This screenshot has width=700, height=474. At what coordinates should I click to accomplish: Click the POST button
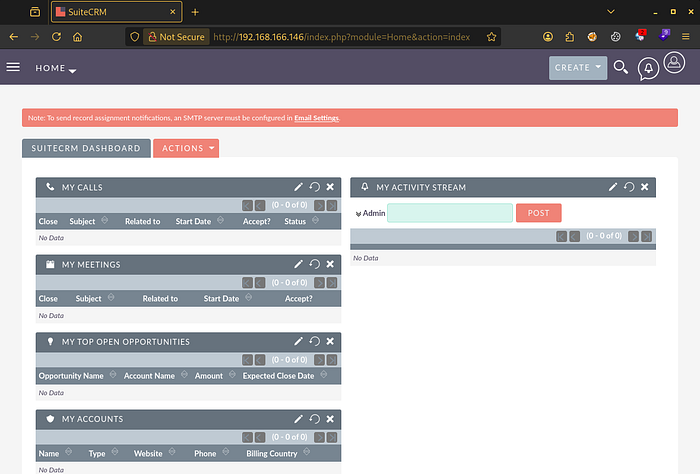[x=538, y=213]
